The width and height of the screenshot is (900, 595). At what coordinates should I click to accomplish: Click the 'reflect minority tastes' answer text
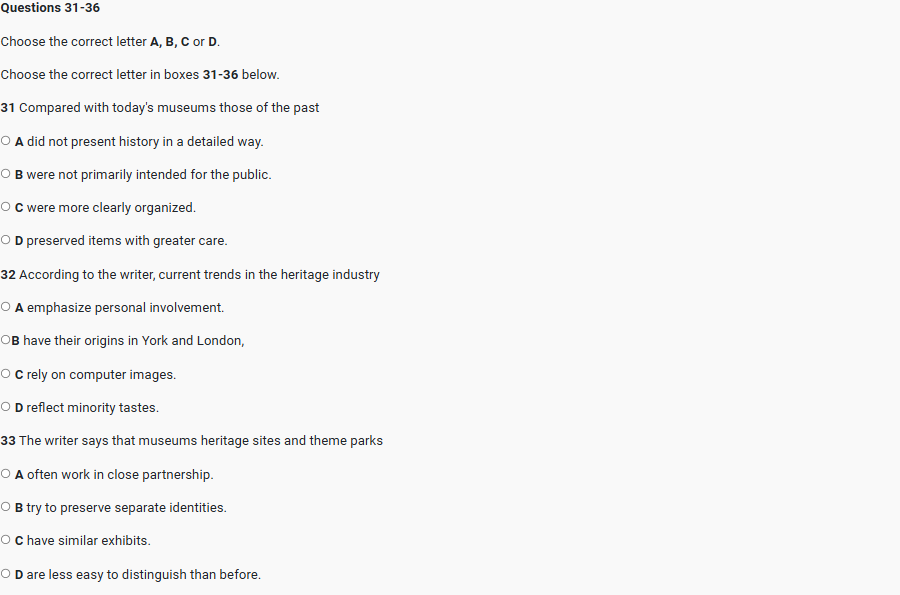pos(92,408)
